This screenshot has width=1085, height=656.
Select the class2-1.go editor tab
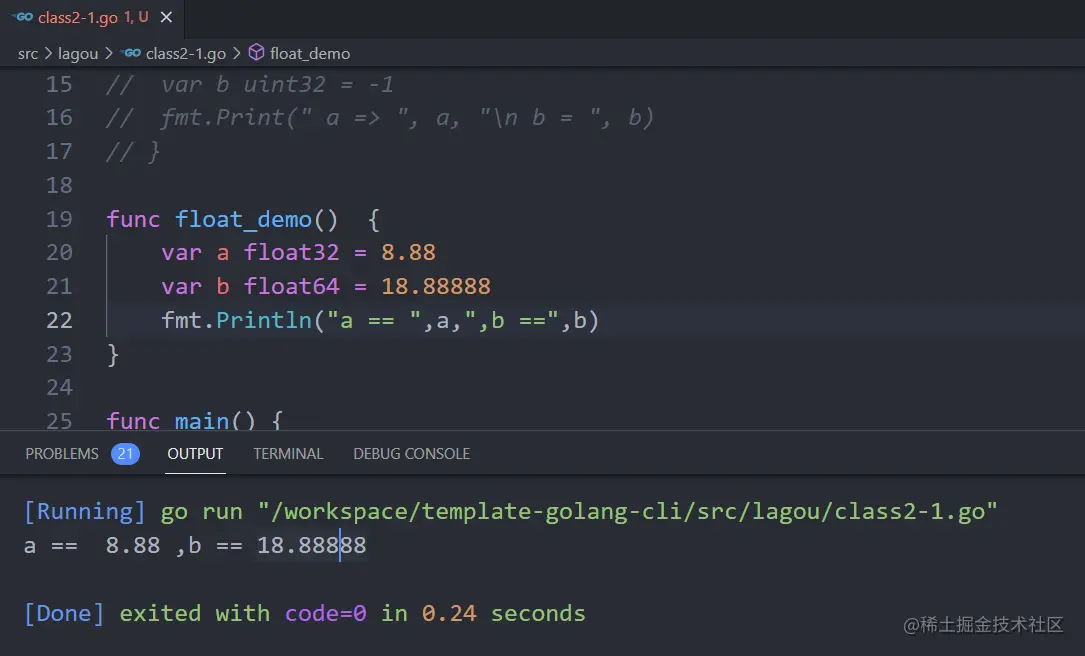tap(92, 18)
